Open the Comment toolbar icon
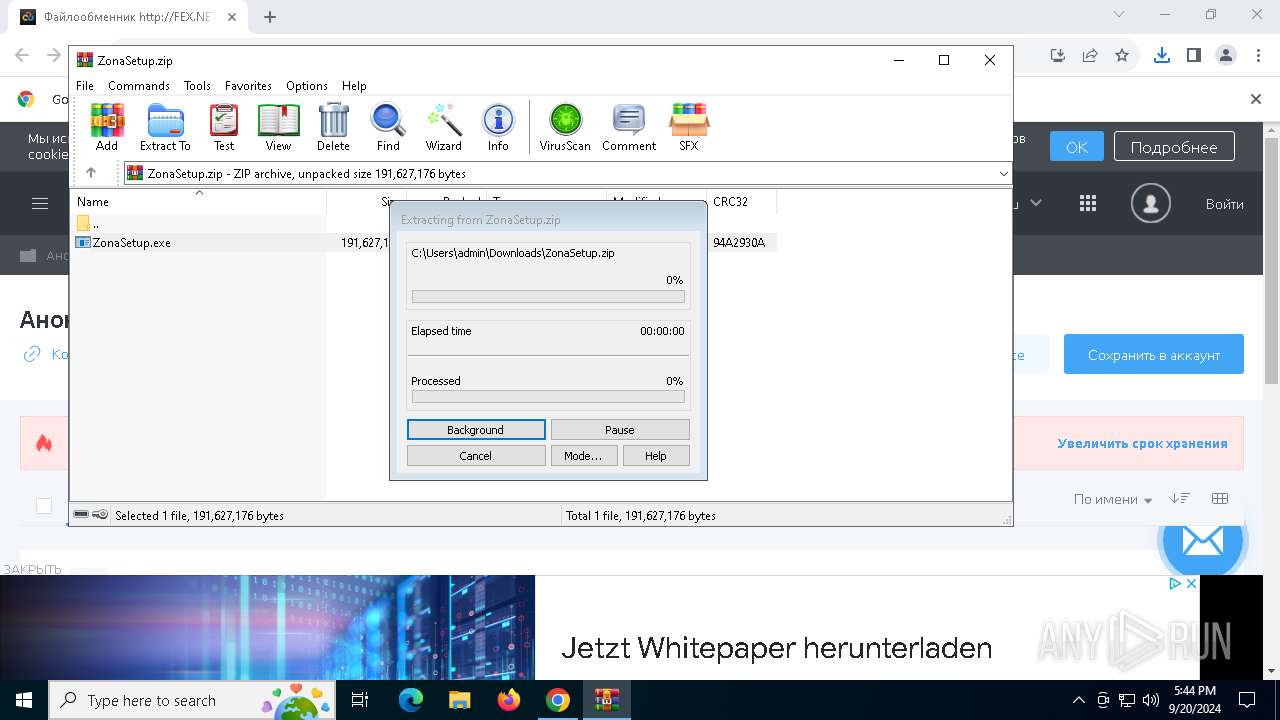 click(x=629, y=127)
